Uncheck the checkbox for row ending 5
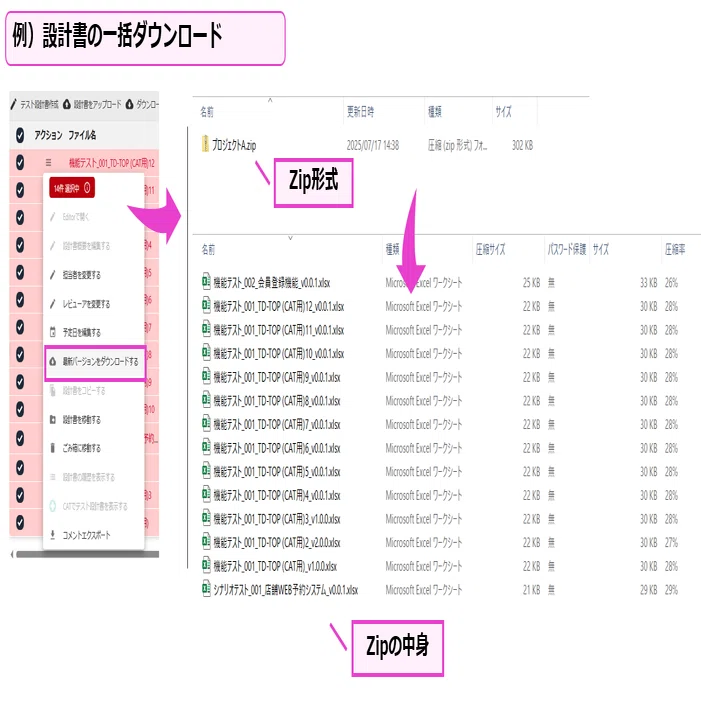 click(x=20, y=272)
